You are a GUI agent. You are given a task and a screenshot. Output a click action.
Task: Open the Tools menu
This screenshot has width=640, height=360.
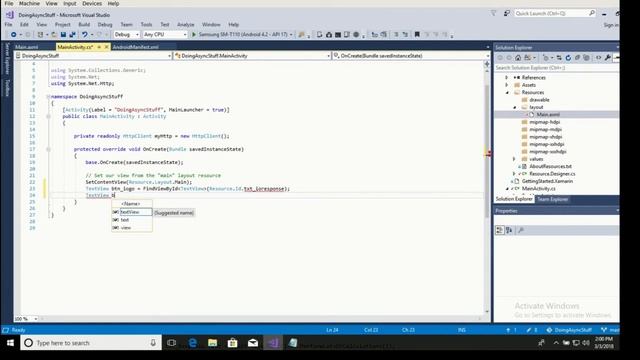click(146, 24)
